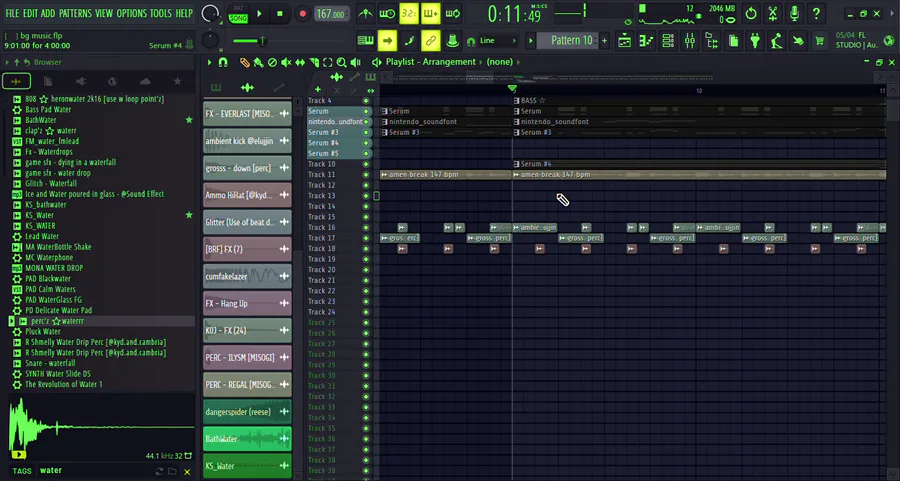Viewport: 900px width, 481px height.
Task: Open the audio editor scissors icon
Action: [773, 14]
